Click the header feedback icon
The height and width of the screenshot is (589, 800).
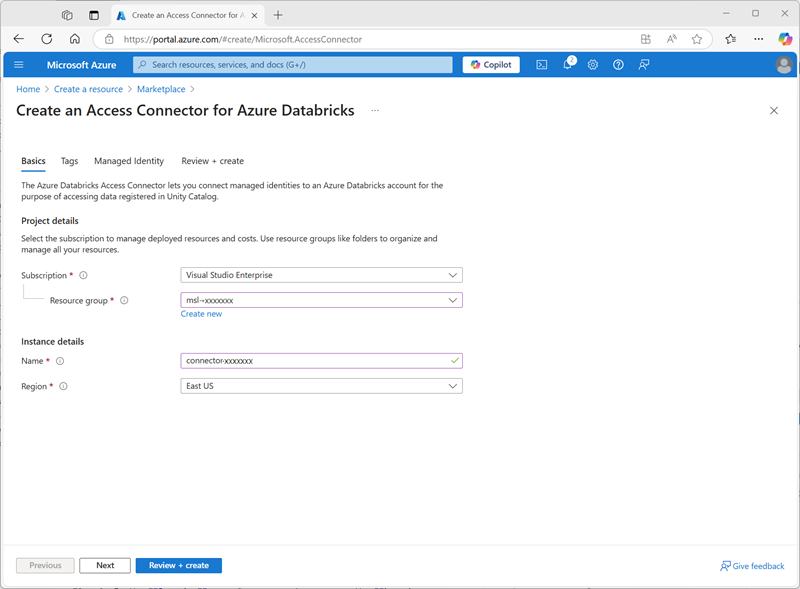[x=644, y=65]
